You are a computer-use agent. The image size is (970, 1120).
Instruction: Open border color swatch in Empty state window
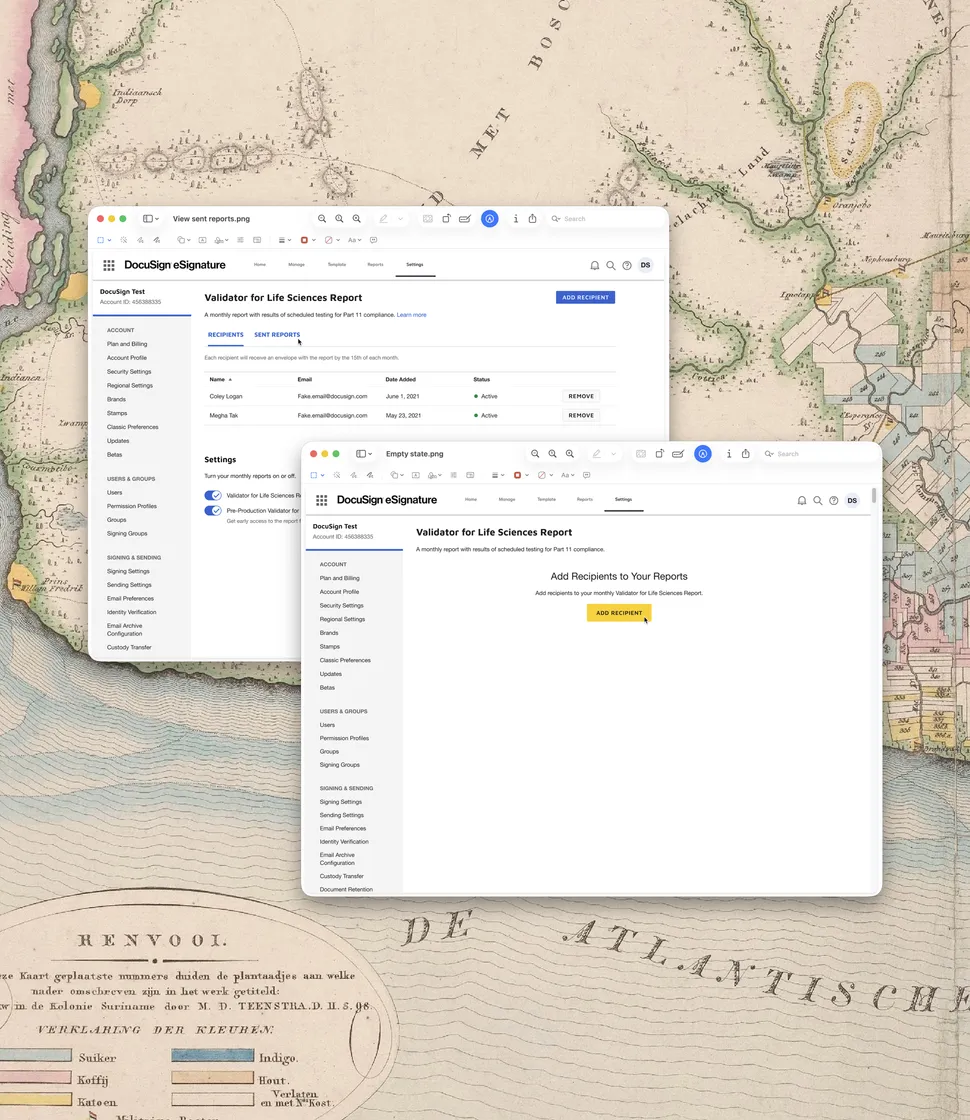[520, 475]
